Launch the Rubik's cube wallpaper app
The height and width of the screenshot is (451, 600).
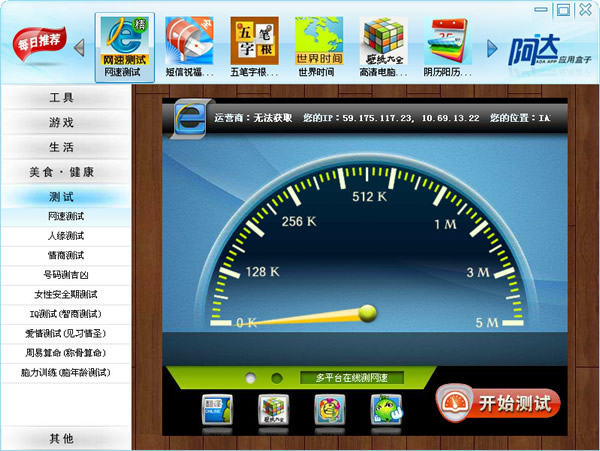[383, 41]
